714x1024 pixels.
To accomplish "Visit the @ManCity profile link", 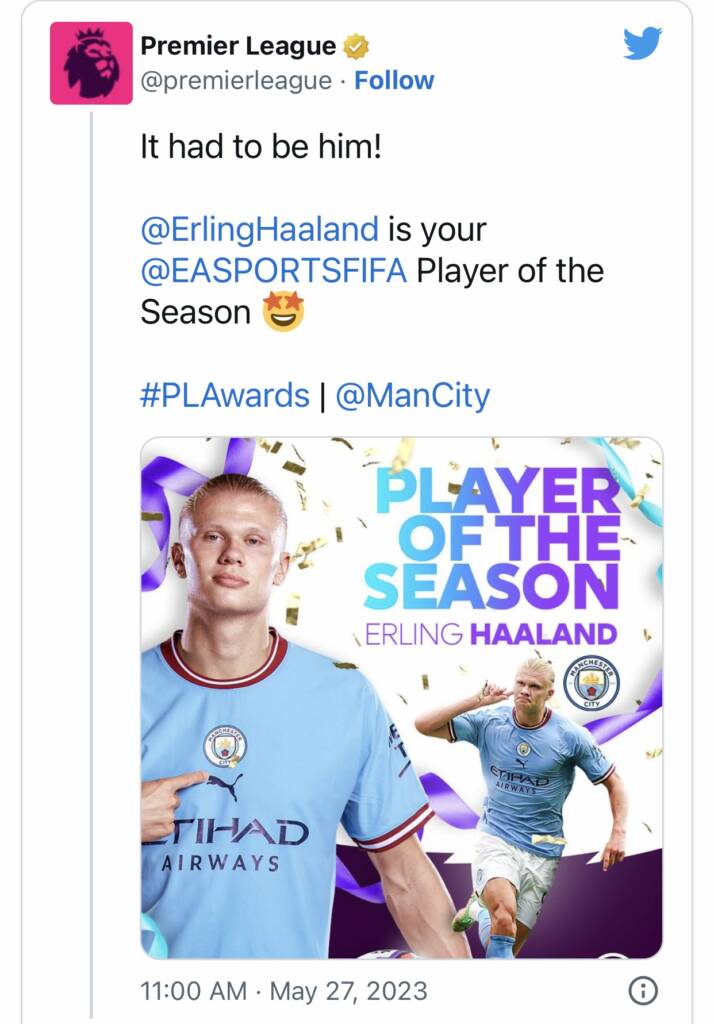I will coord(412,396).
